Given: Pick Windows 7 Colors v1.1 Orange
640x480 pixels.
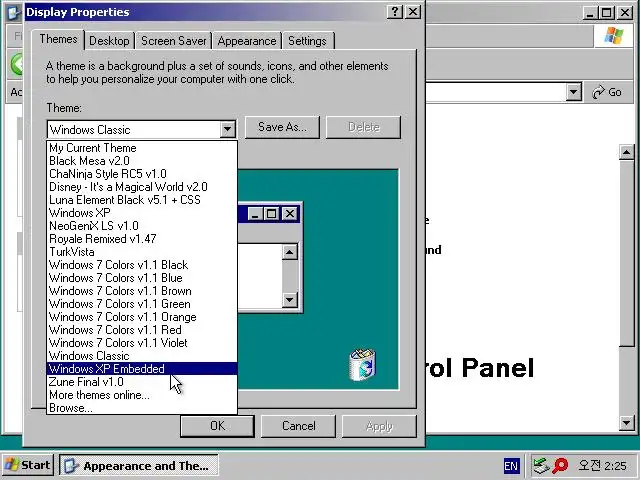Looking at the screenshot, I should point(142,317).
